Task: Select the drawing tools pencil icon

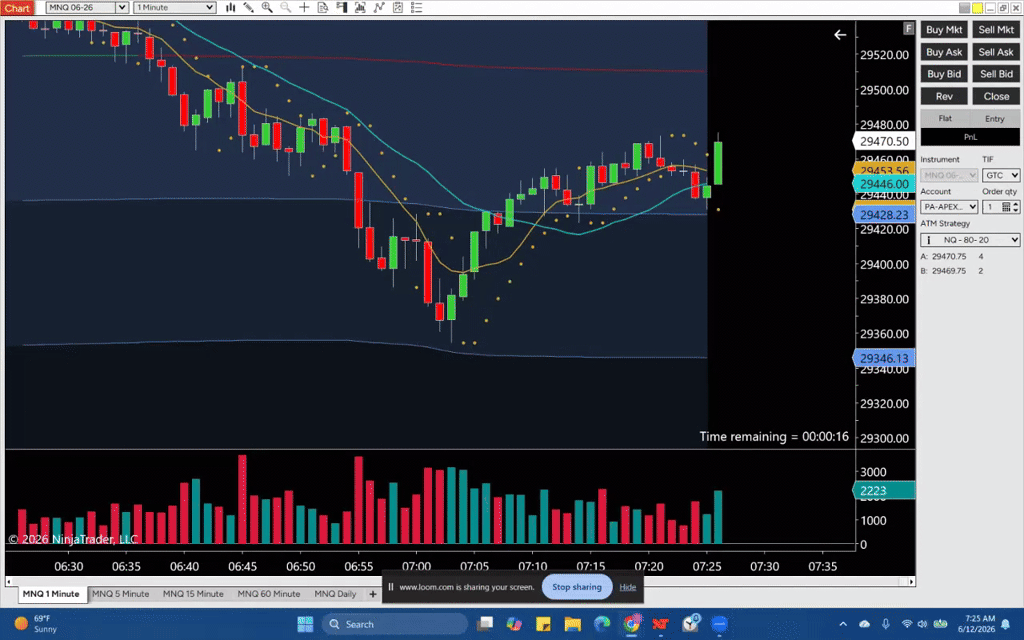Action: tap(249, 7)
